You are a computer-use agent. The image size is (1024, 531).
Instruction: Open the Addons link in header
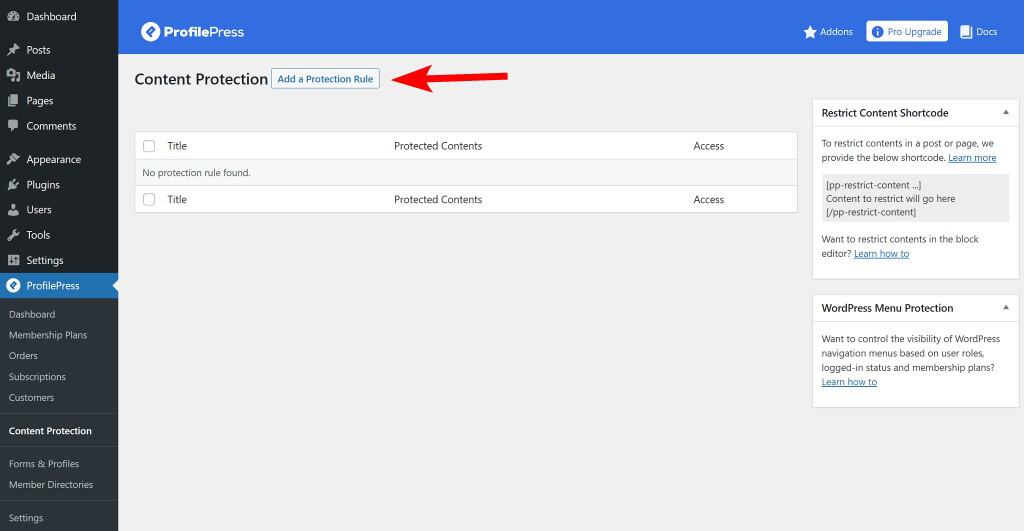coord(828,32)
